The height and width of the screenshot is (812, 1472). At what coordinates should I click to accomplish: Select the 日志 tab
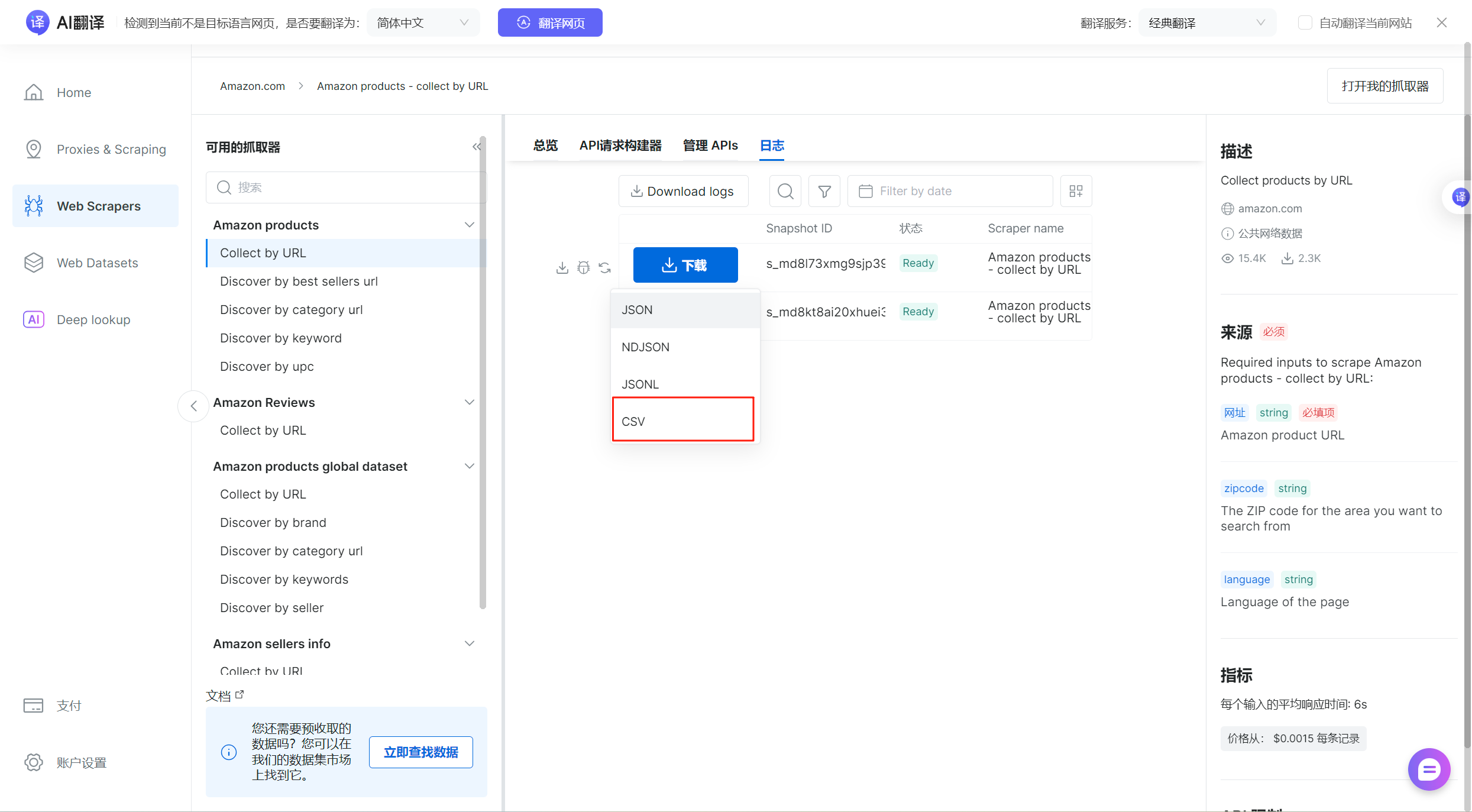coord(772,145)
